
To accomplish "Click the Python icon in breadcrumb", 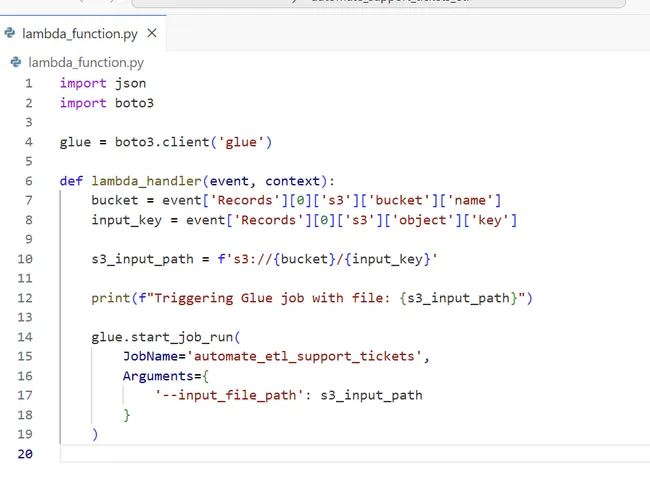I will (16, 62).
